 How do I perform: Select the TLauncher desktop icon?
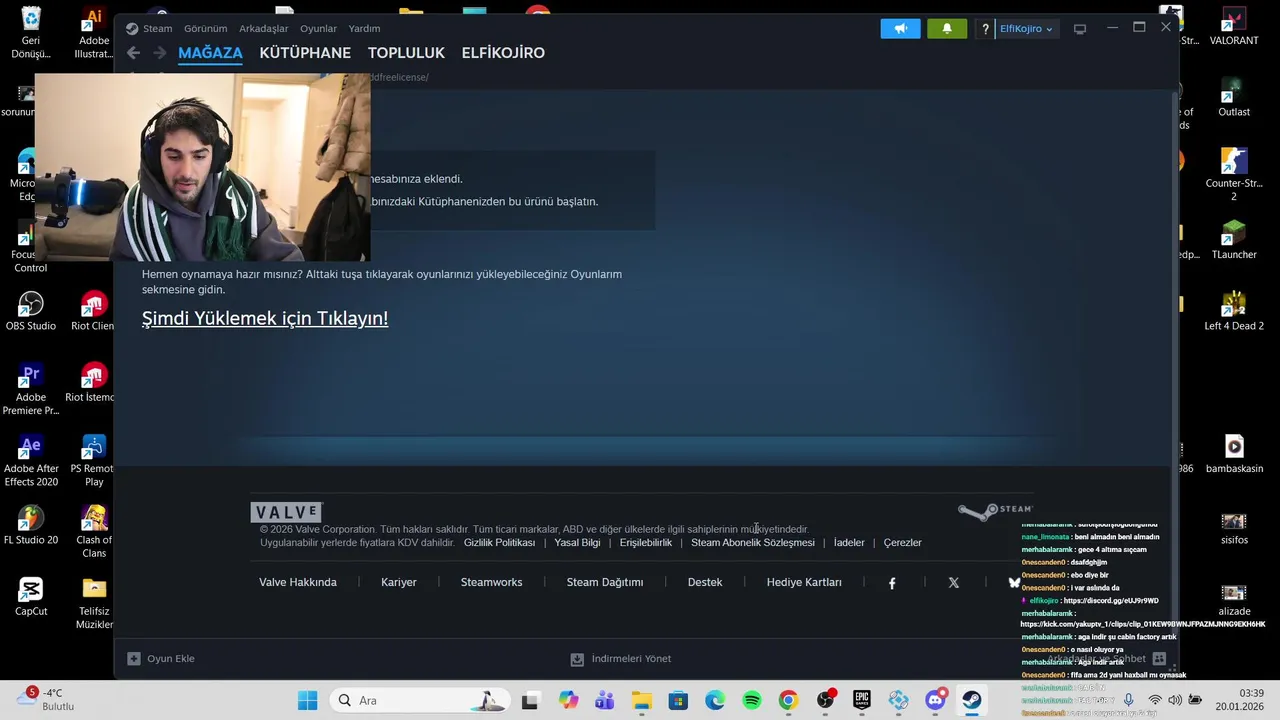point(1234,240)
